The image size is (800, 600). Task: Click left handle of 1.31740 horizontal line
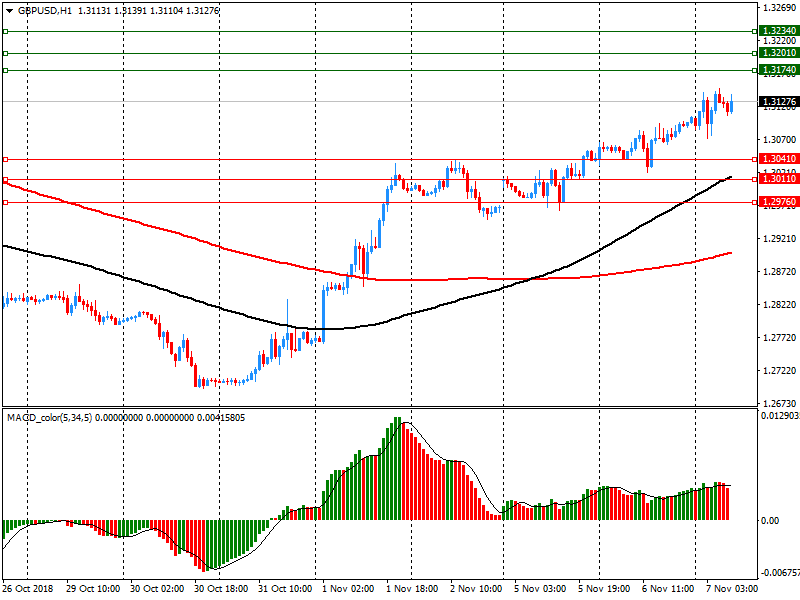pos(6,70)
